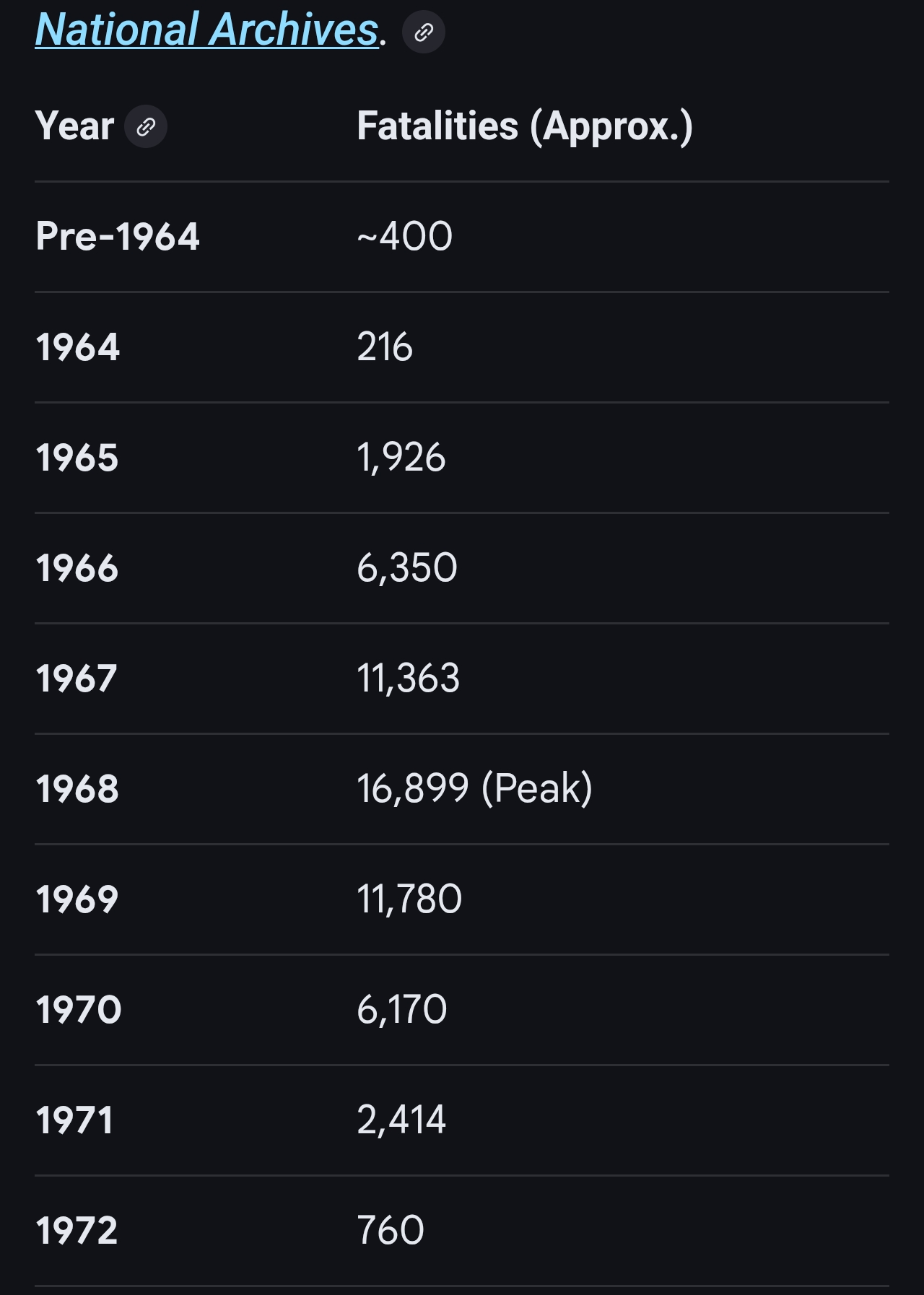Select the 1964 year cell
924x1295 pixels.
pyautogui.click(x=78, y=347)
